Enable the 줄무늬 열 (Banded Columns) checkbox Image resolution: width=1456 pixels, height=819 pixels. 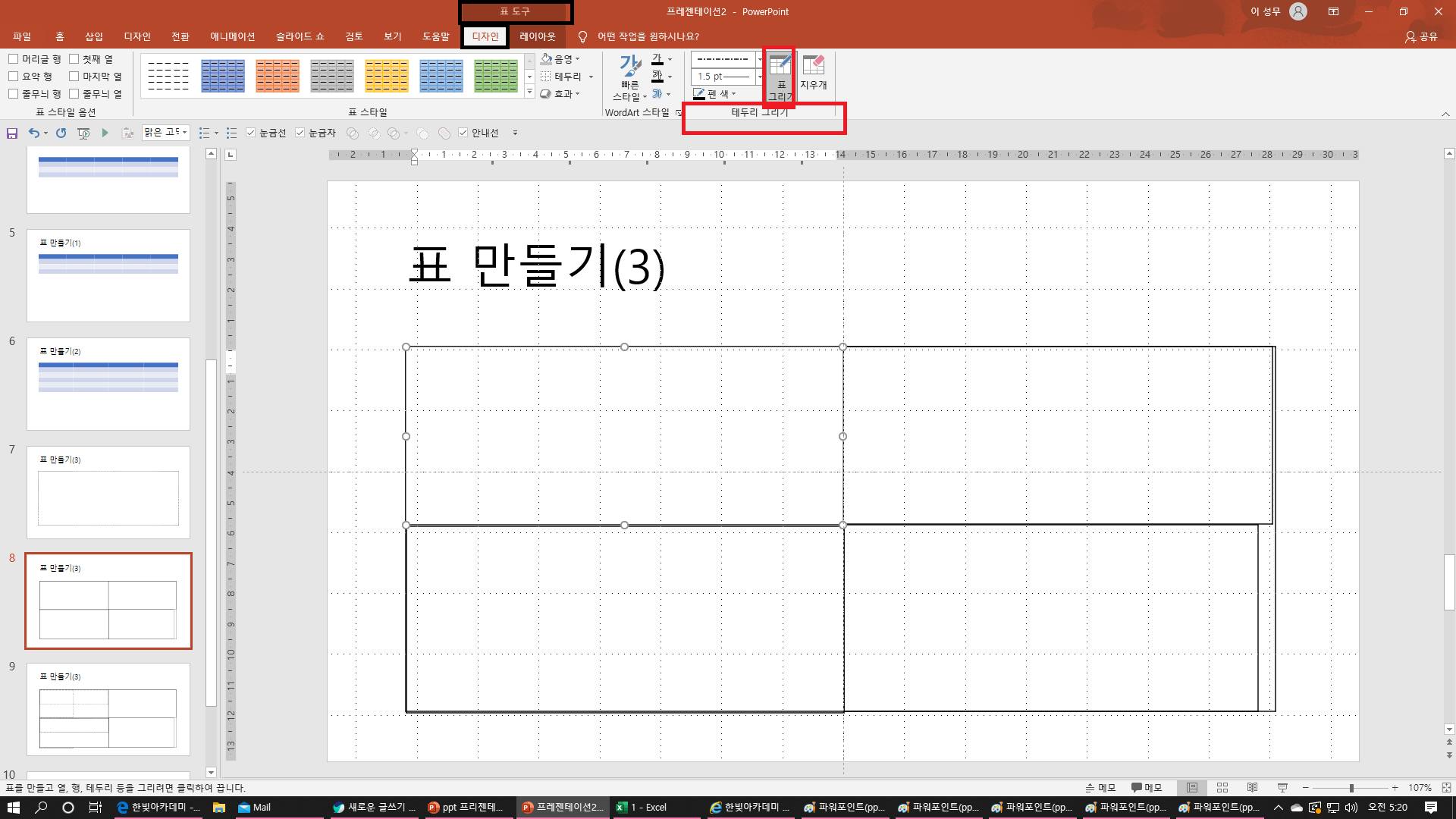coord(74,94)
